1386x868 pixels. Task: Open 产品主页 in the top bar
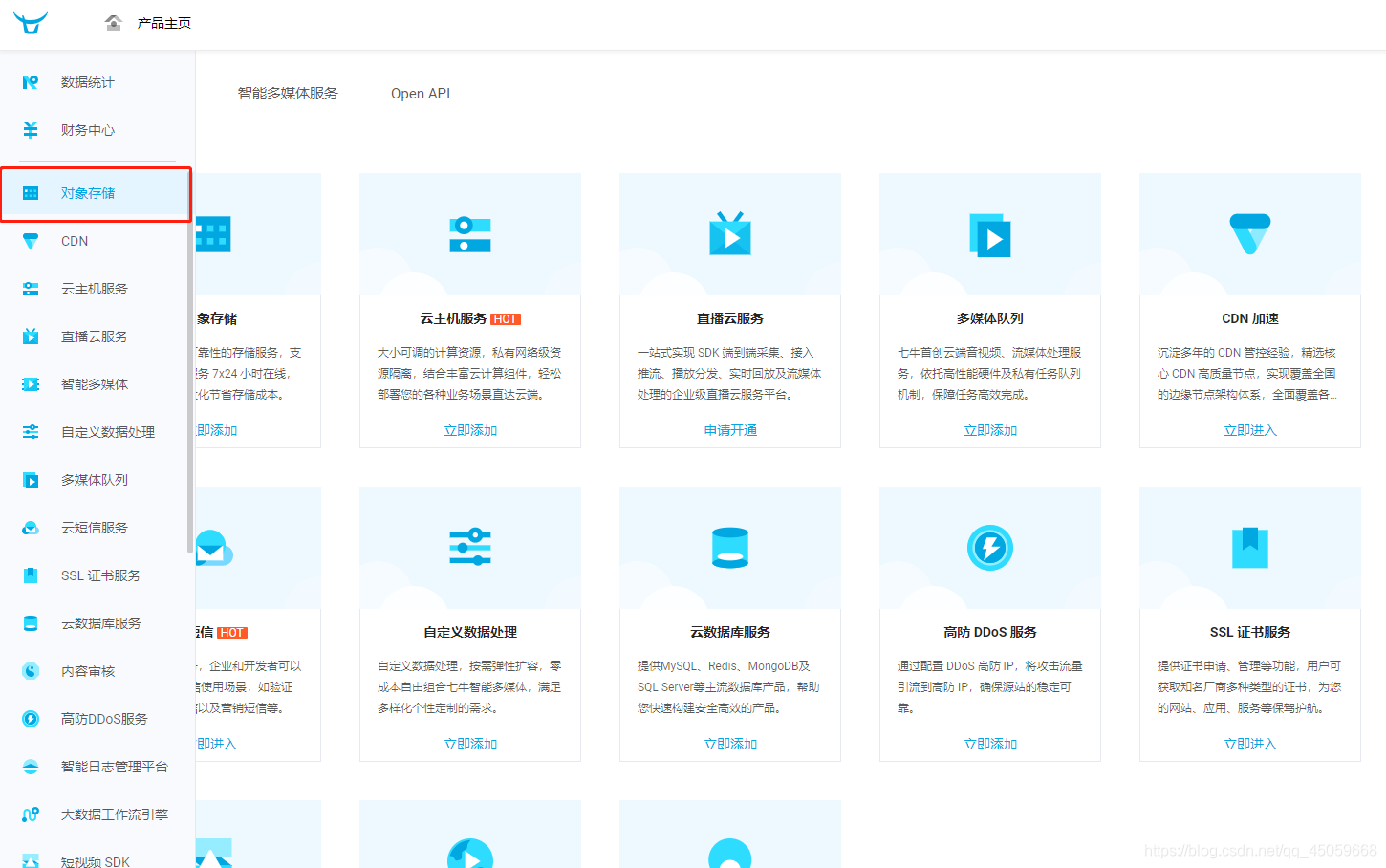click(163, 23)
